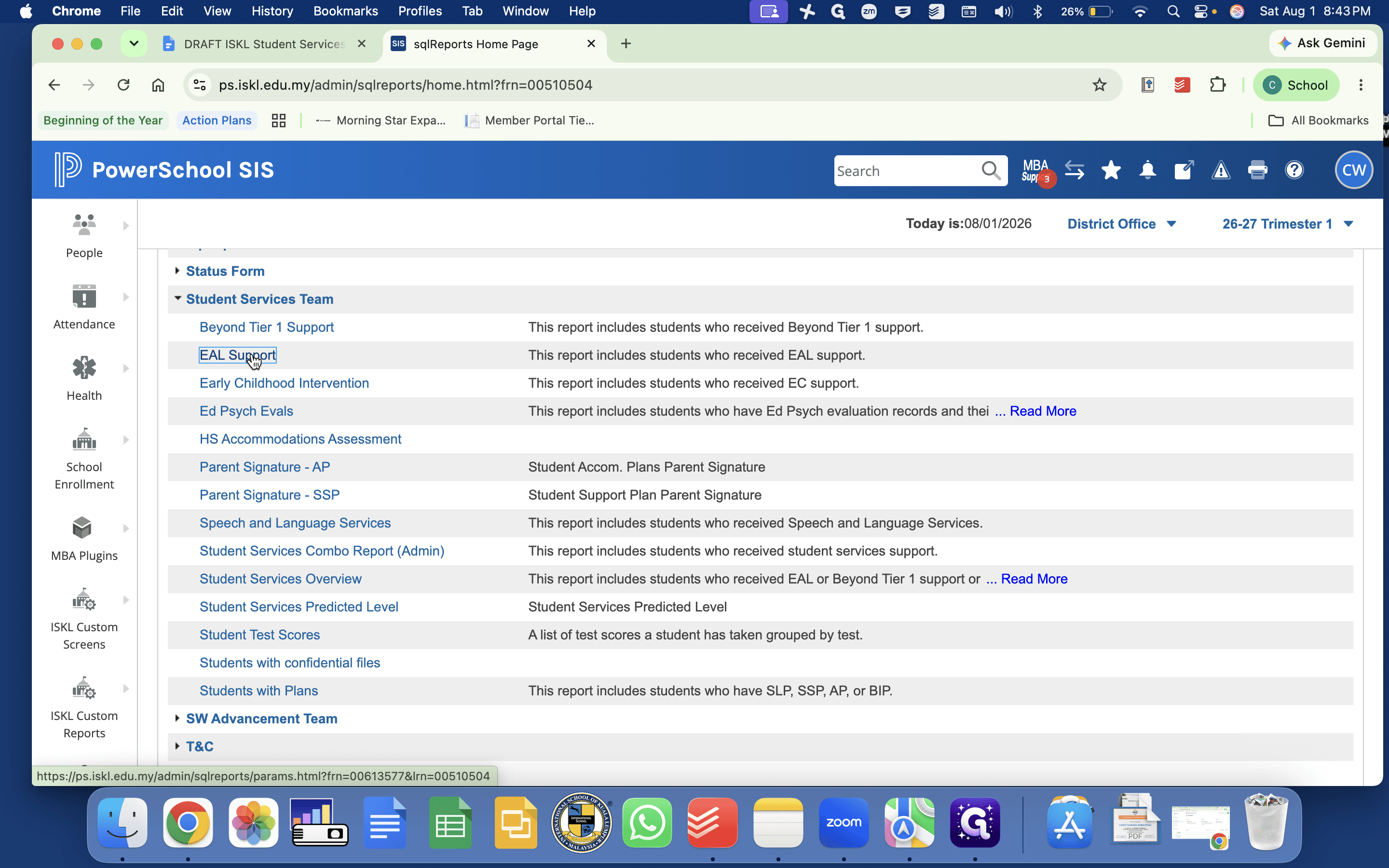Open All Bookmarks folder

[x=1319, y=121]
